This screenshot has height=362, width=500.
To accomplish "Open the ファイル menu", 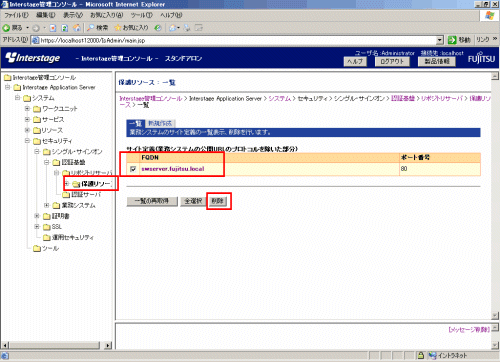I will point(16,15).
